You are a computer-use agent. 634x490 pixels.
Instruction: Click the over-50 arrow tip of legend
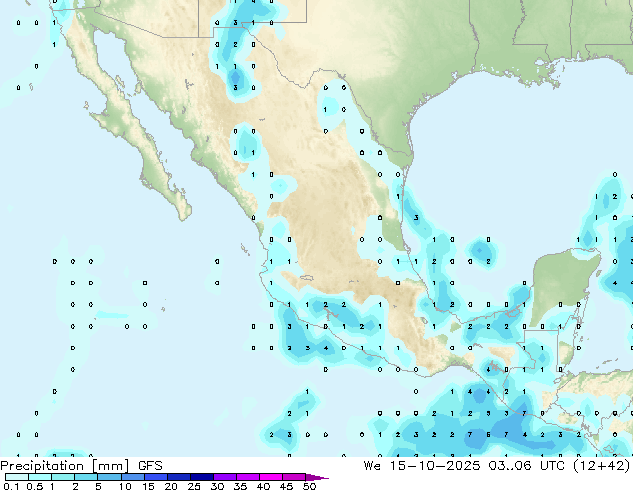[x=317, y=477]
